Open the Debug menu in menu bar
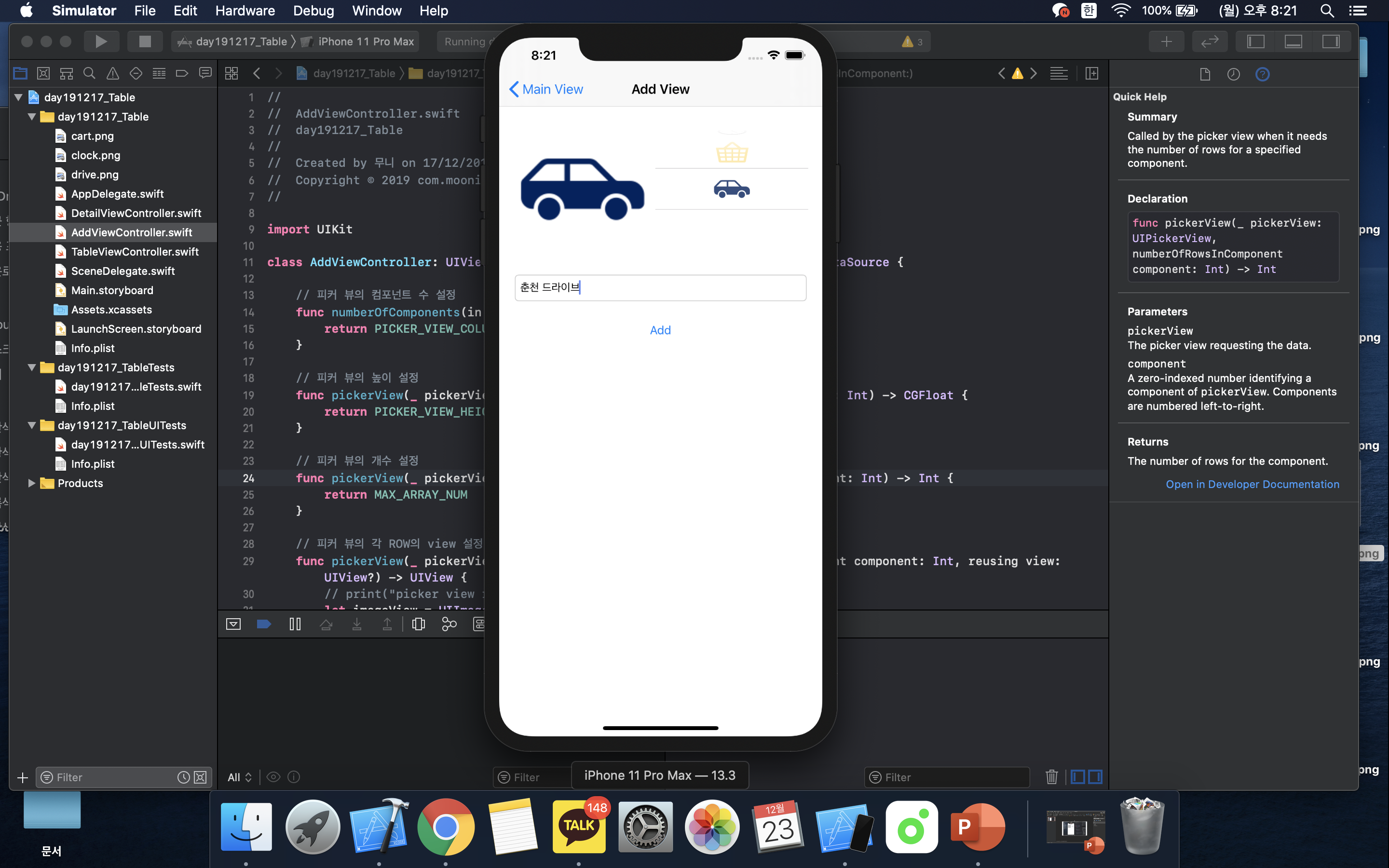This screenshot has width=1389, height=868. point(313,10)
